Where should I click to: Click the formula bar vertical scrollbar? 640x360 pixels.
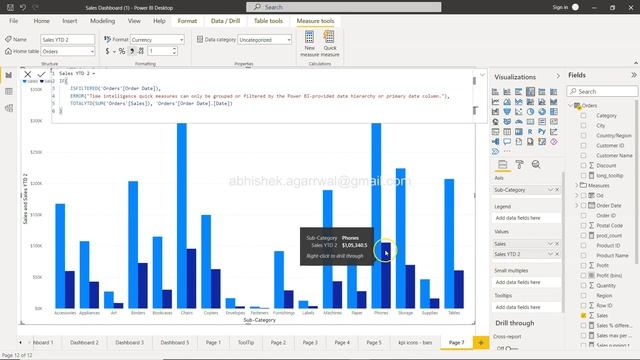click(474, 81)
